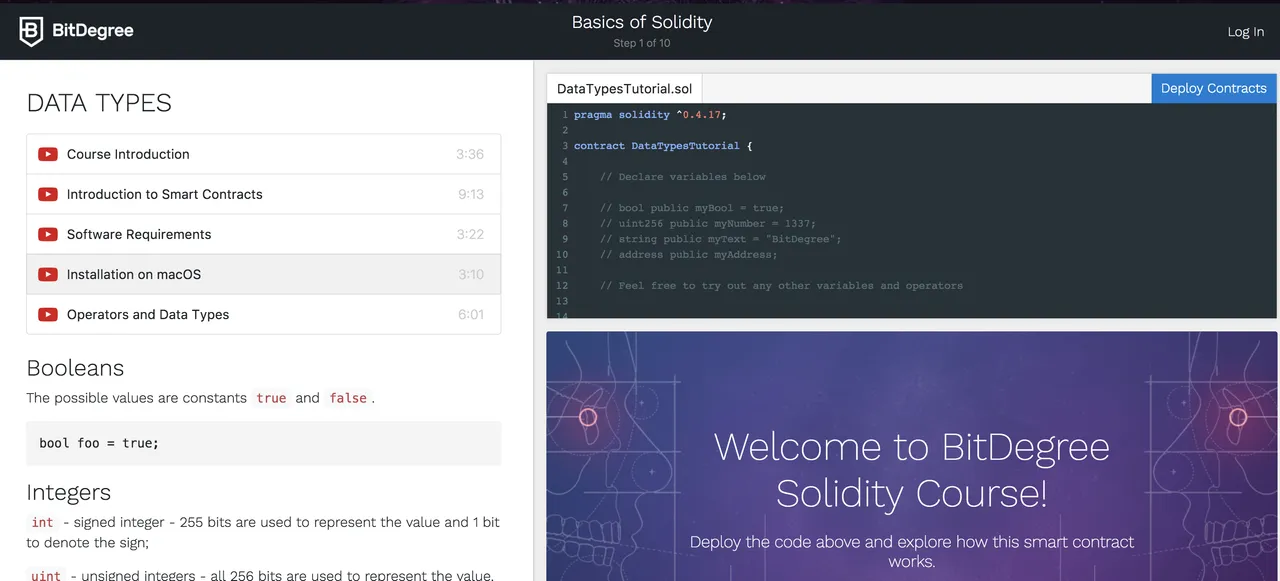Open Installation on macOS video
The height and width of the screenshot is (581, 1280).
click(263, 274)
